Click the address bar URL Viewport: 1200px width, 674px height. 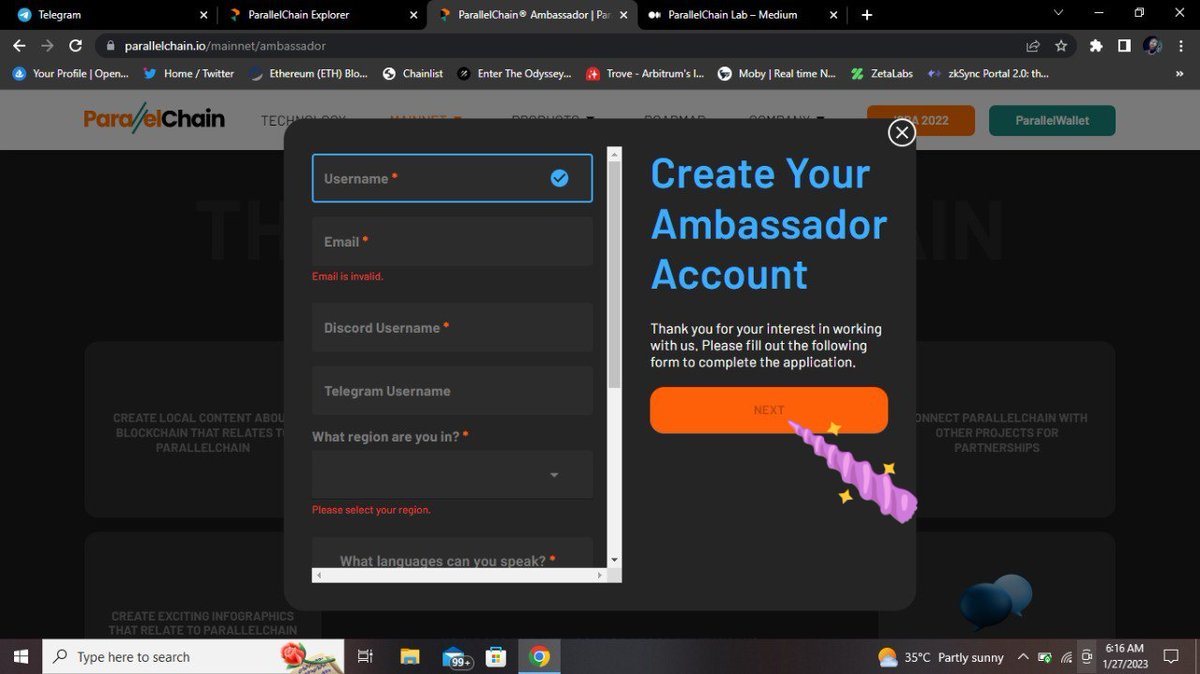tap(225, 46)
